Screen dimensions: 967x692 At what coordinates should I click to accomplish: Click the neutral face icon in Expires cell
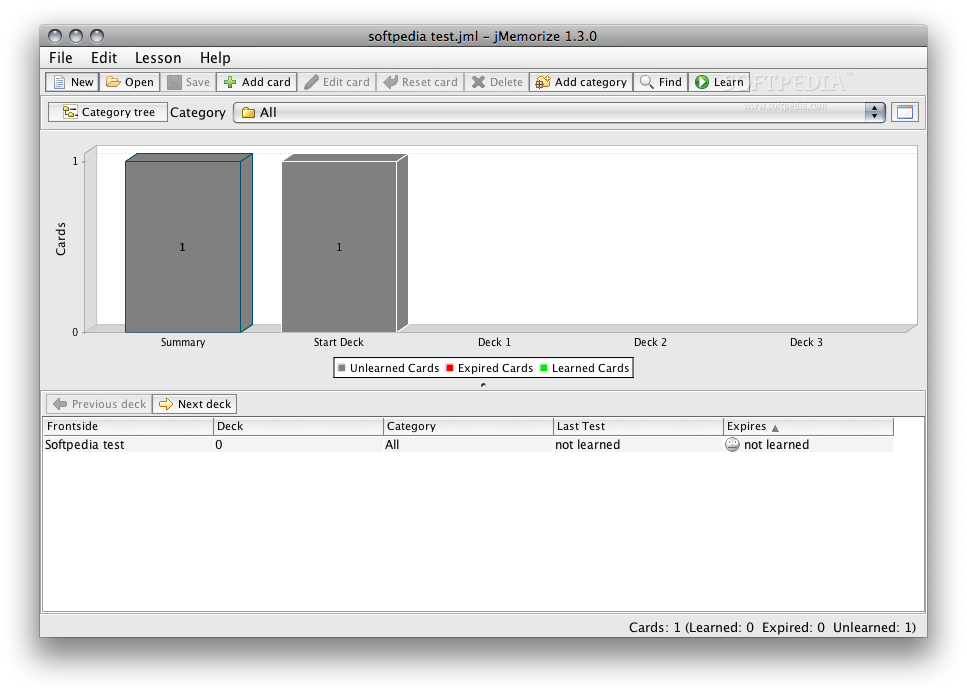732,445
